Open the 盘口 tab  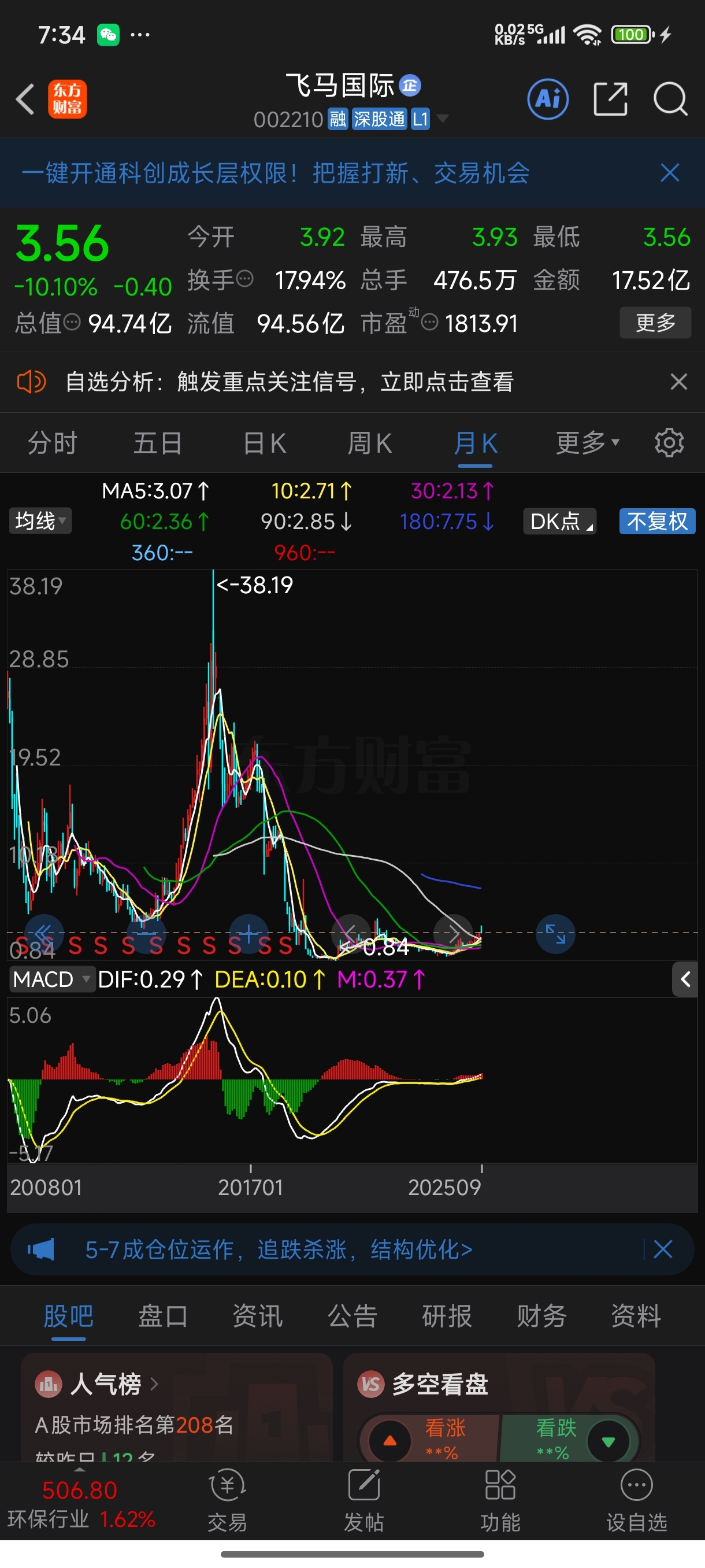point(163,1316)
